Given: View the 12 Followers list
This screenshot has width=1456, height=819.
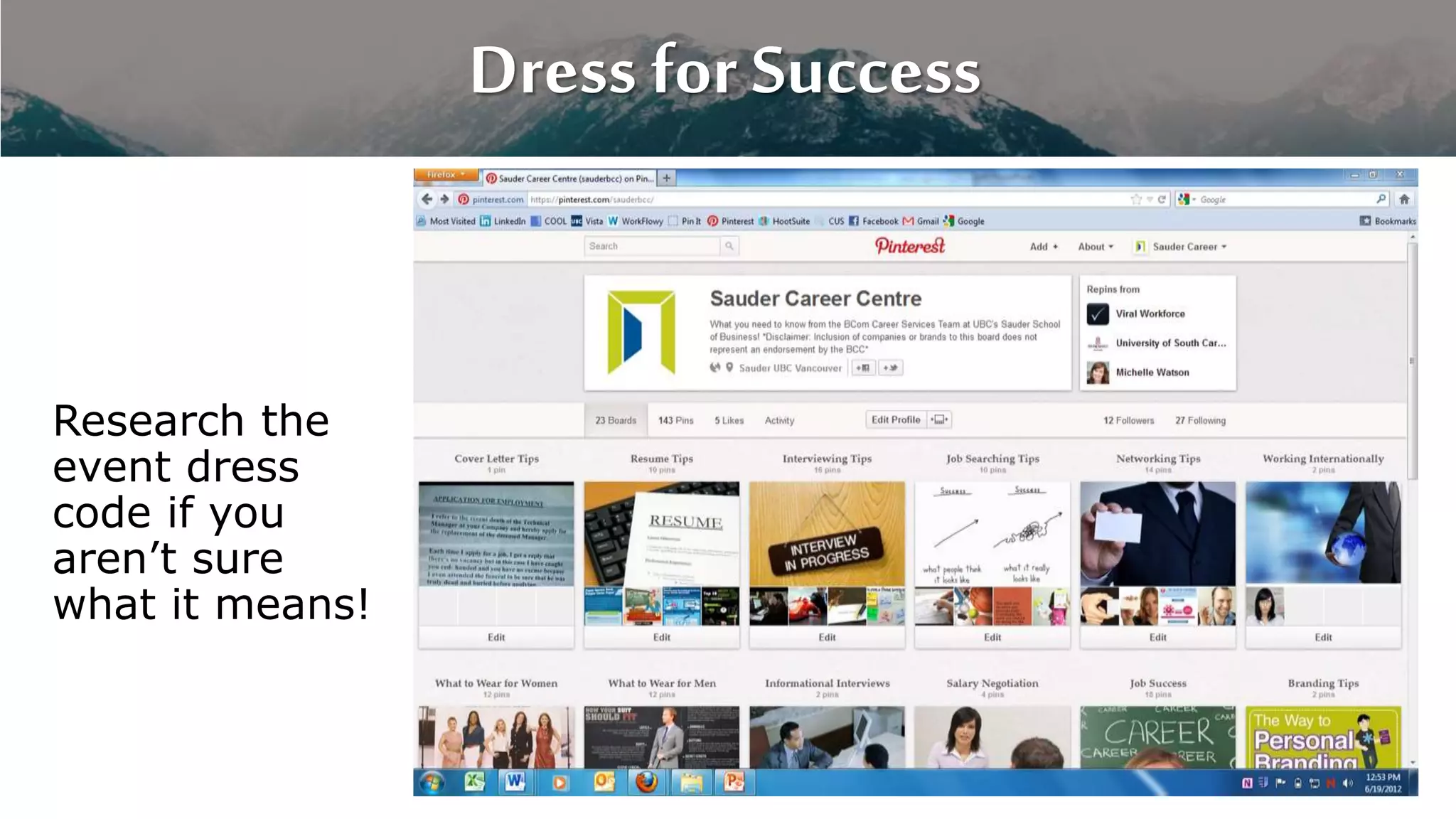Looking at the screenshot, I should [1128, 420].
